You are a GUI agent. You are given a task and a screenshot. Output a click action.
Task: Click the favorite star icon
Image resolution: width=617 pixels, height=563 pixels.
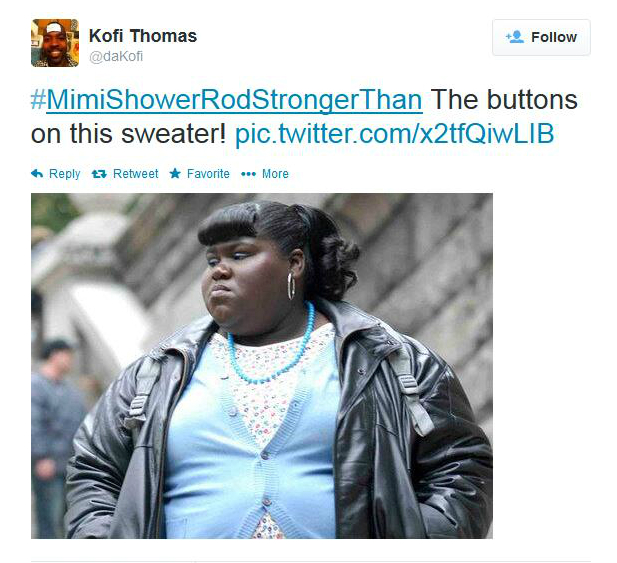175,174
